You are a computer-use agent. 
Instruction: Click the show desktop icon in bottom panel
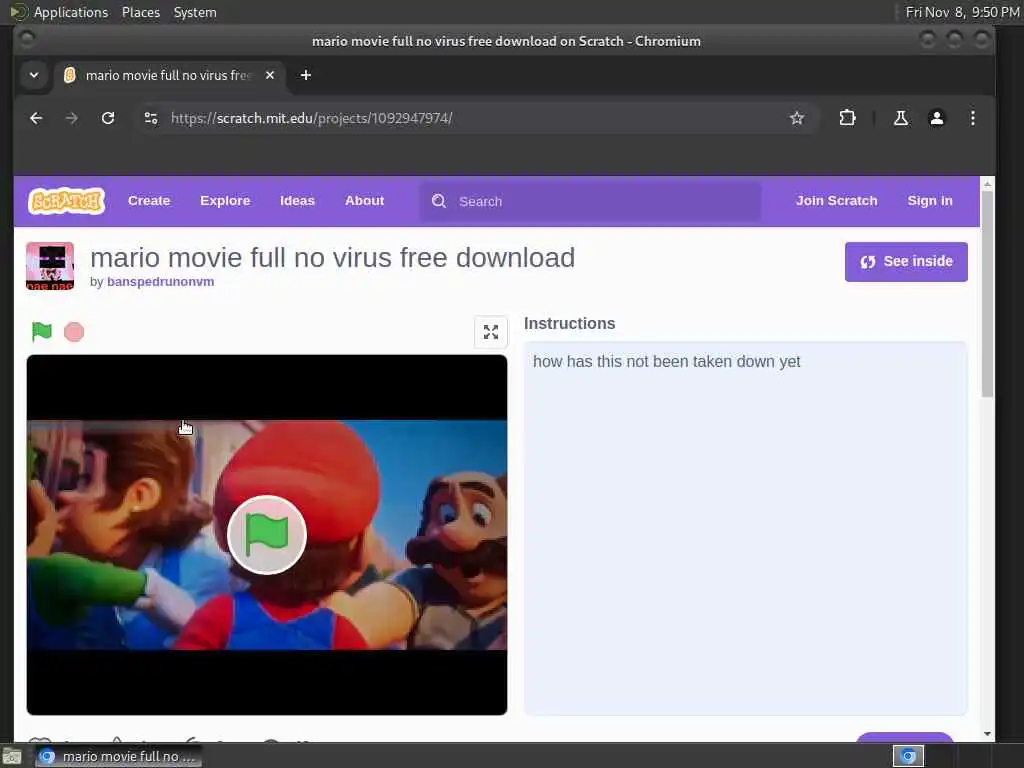(x=12, y=757)
